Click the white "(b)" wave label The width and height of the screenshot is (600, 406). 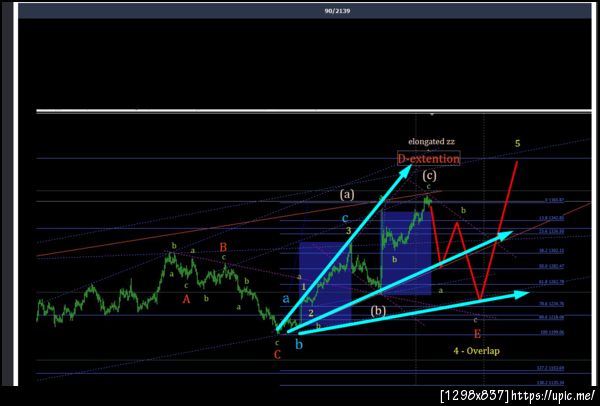tap(378, 311)
